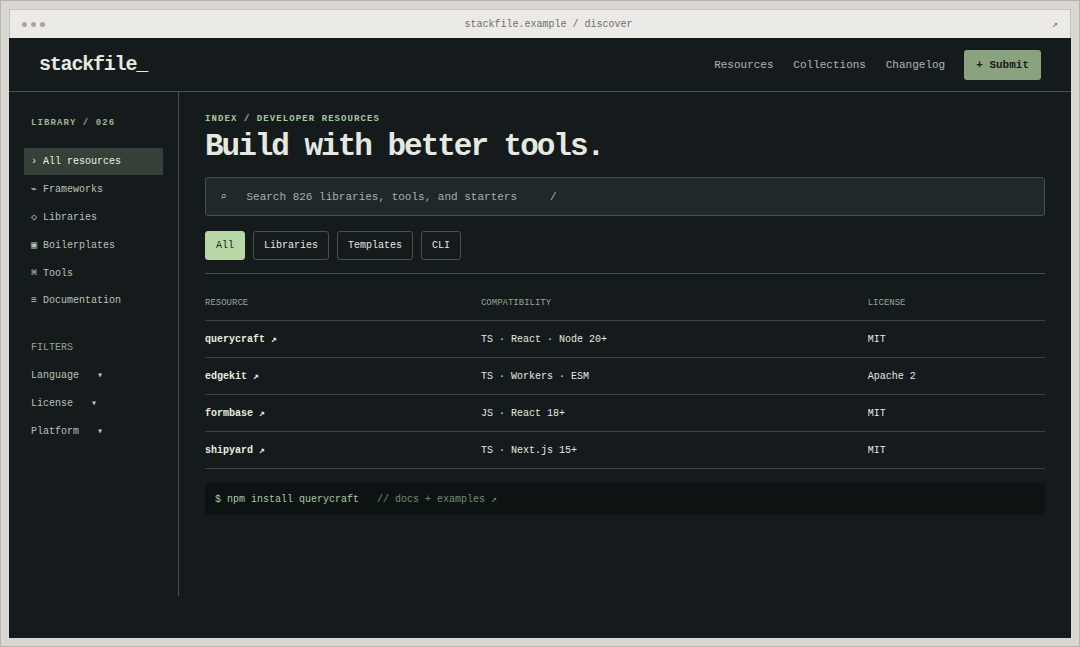Click the MIT license of querycraft
1080x647 pixels.
[x=876, y=339]
